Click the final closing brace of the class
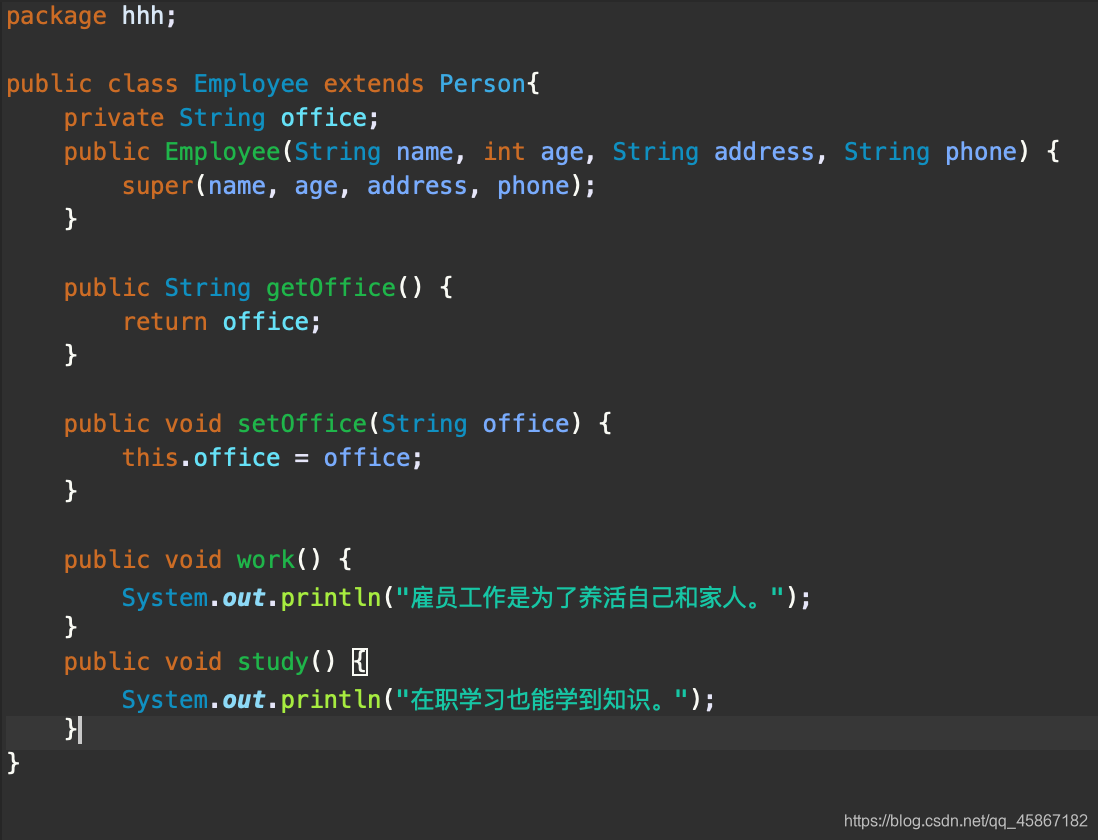Screen dimensions: 1098x840 [13, 762]
